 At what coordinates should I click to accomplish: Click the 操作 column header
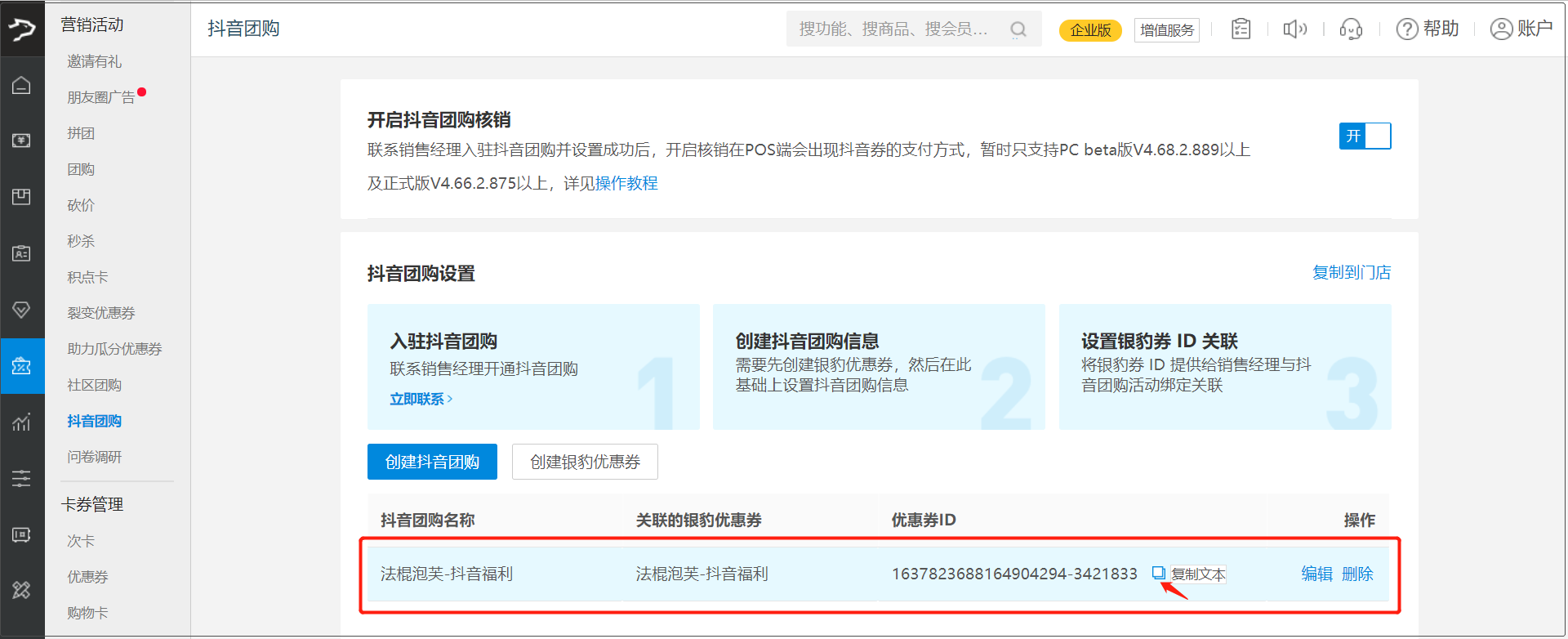[x=1360, y=520]
